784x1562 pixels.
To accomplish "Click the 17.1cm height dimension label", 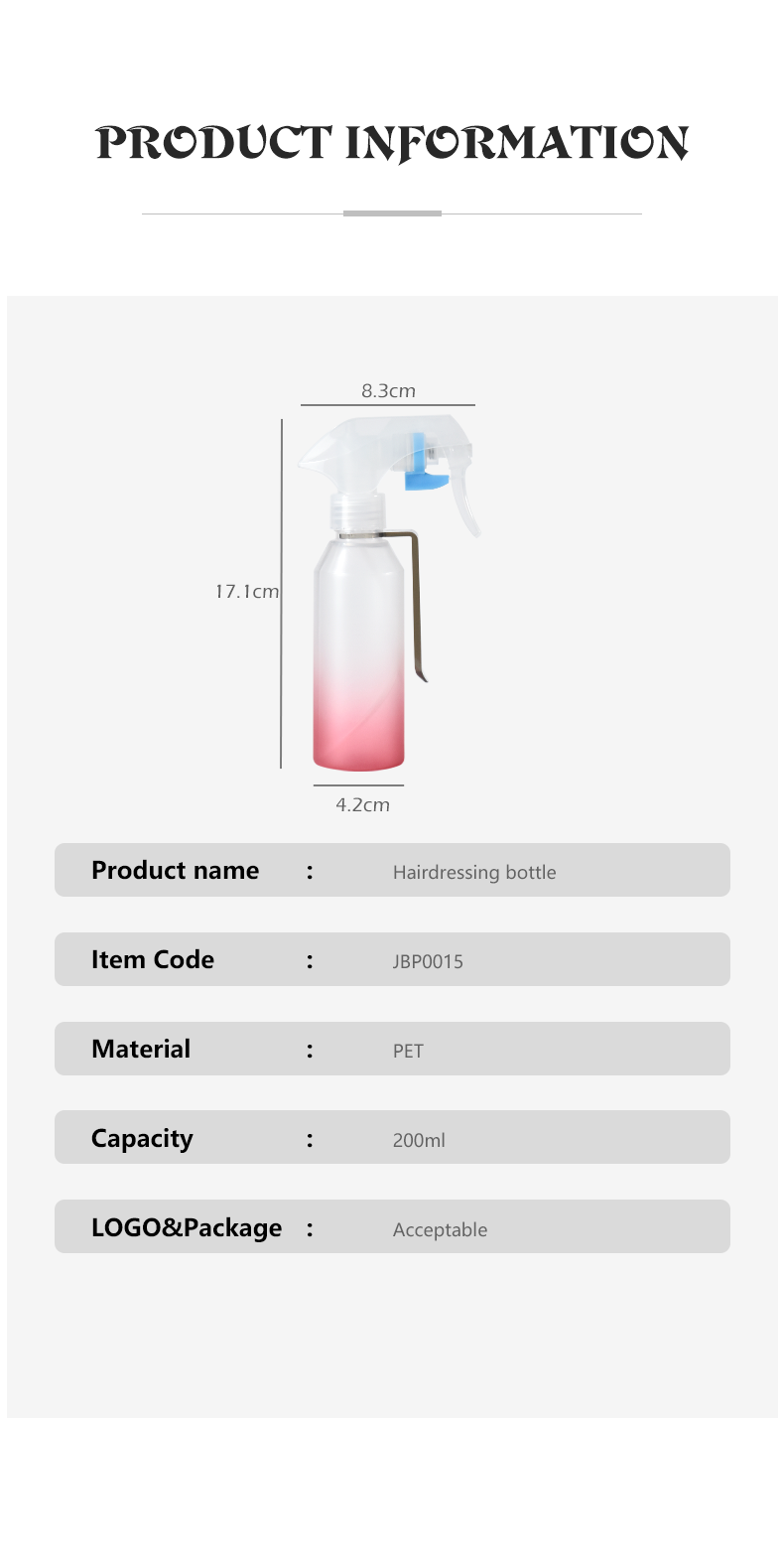I will [247, 591].
